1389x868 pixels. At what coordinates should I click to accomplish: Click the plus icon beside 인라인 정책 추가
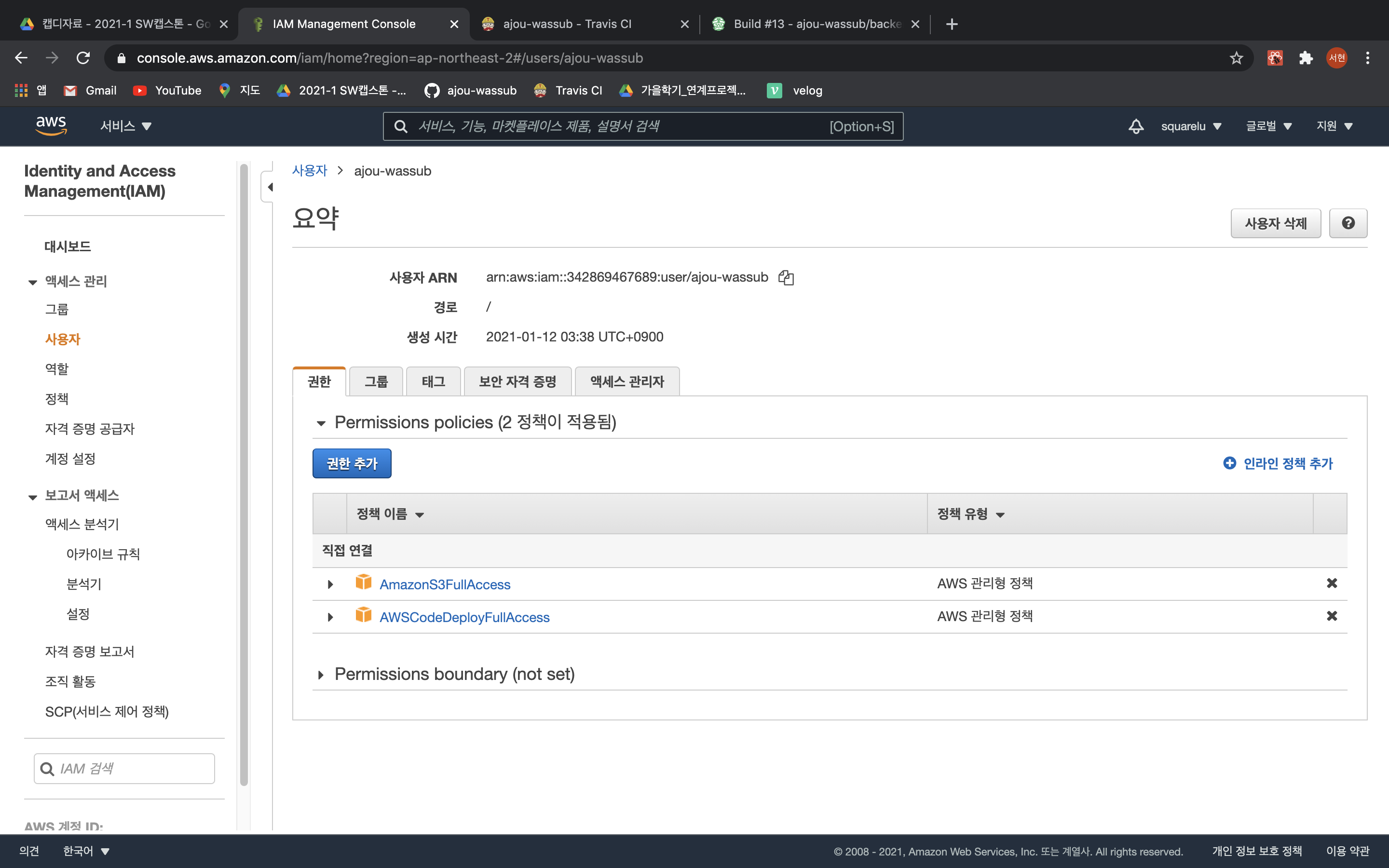click(x=1229, y=463)
